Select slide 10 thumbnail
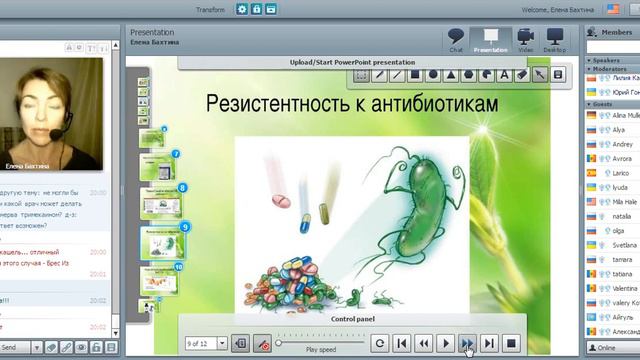 coord(160,281)
